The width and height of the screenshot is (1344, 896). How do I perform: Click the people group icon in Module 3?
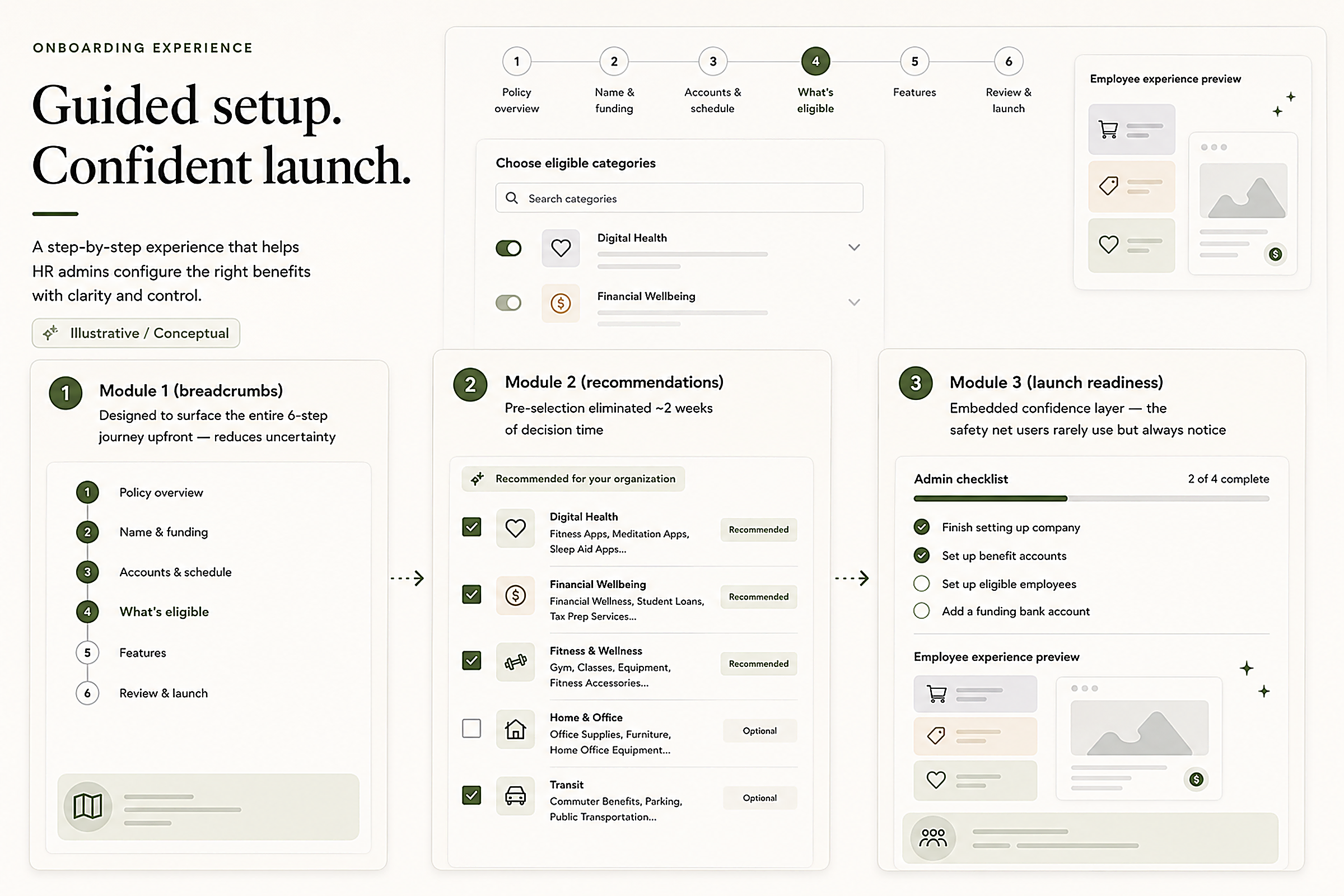[x=933, y=838]
